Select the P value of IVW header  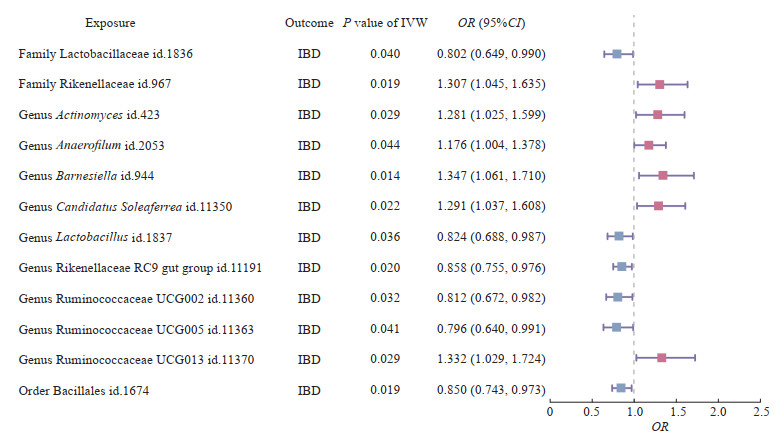(376, 22)
